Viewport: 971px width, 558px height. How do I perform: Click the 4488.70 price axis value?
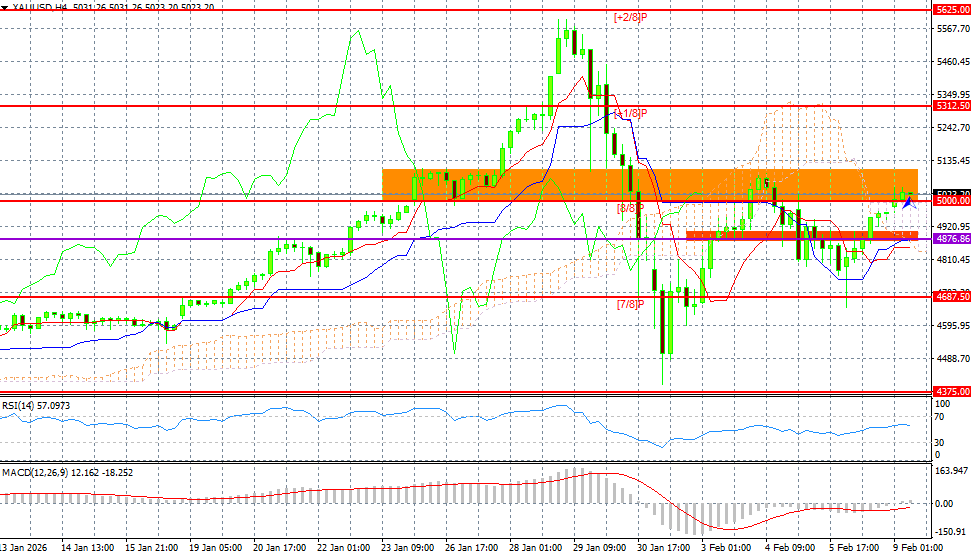pyautogui.click(x=953, y=359)
